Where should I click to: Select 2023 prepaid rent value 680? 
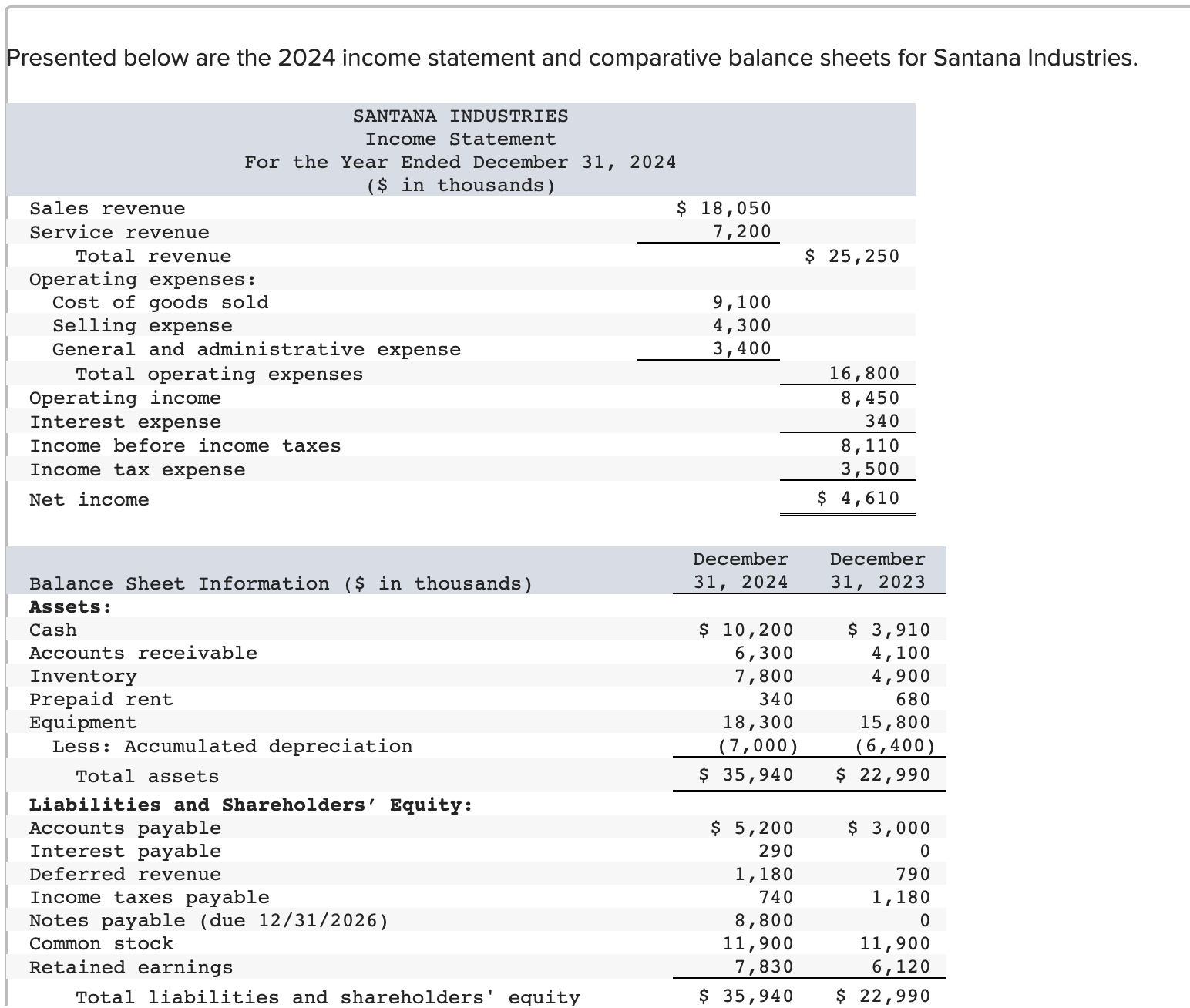[x=913, y=700]
